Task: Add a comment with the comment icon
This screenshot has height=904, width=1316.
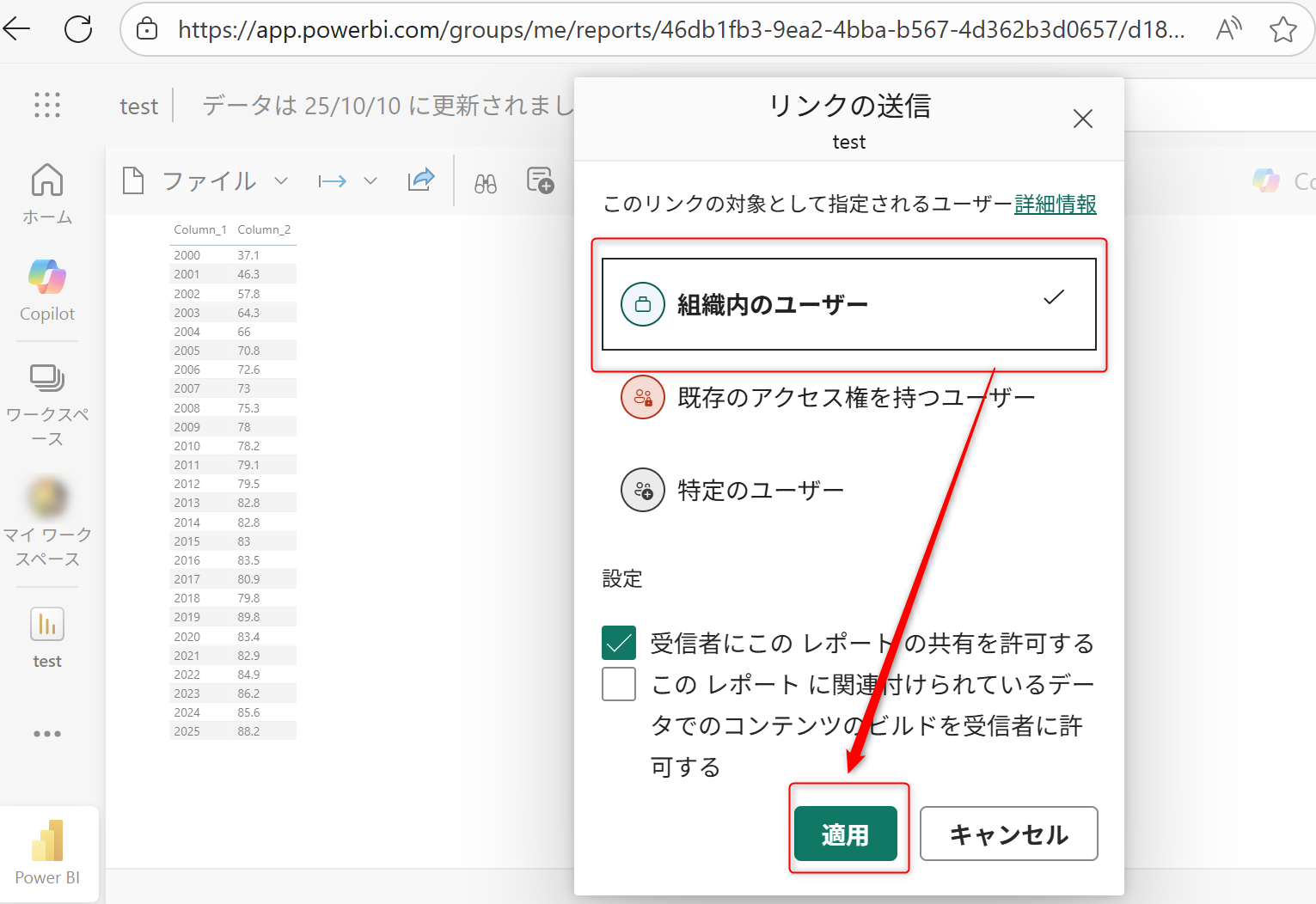Action: (x=540, y=180)
